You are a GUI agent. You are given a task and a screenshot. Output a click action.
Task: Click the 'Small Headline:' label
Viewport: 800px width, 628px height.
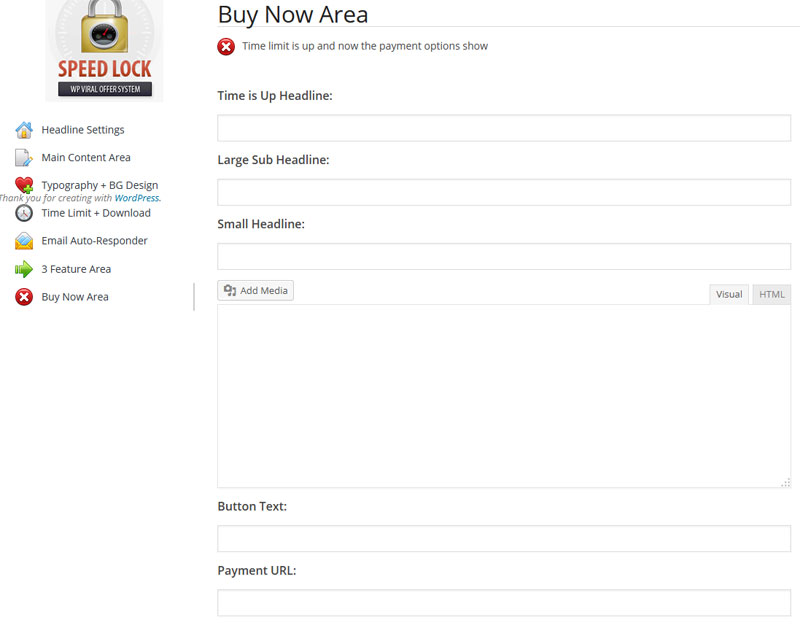pyautogui.click(x=261, y=224)
